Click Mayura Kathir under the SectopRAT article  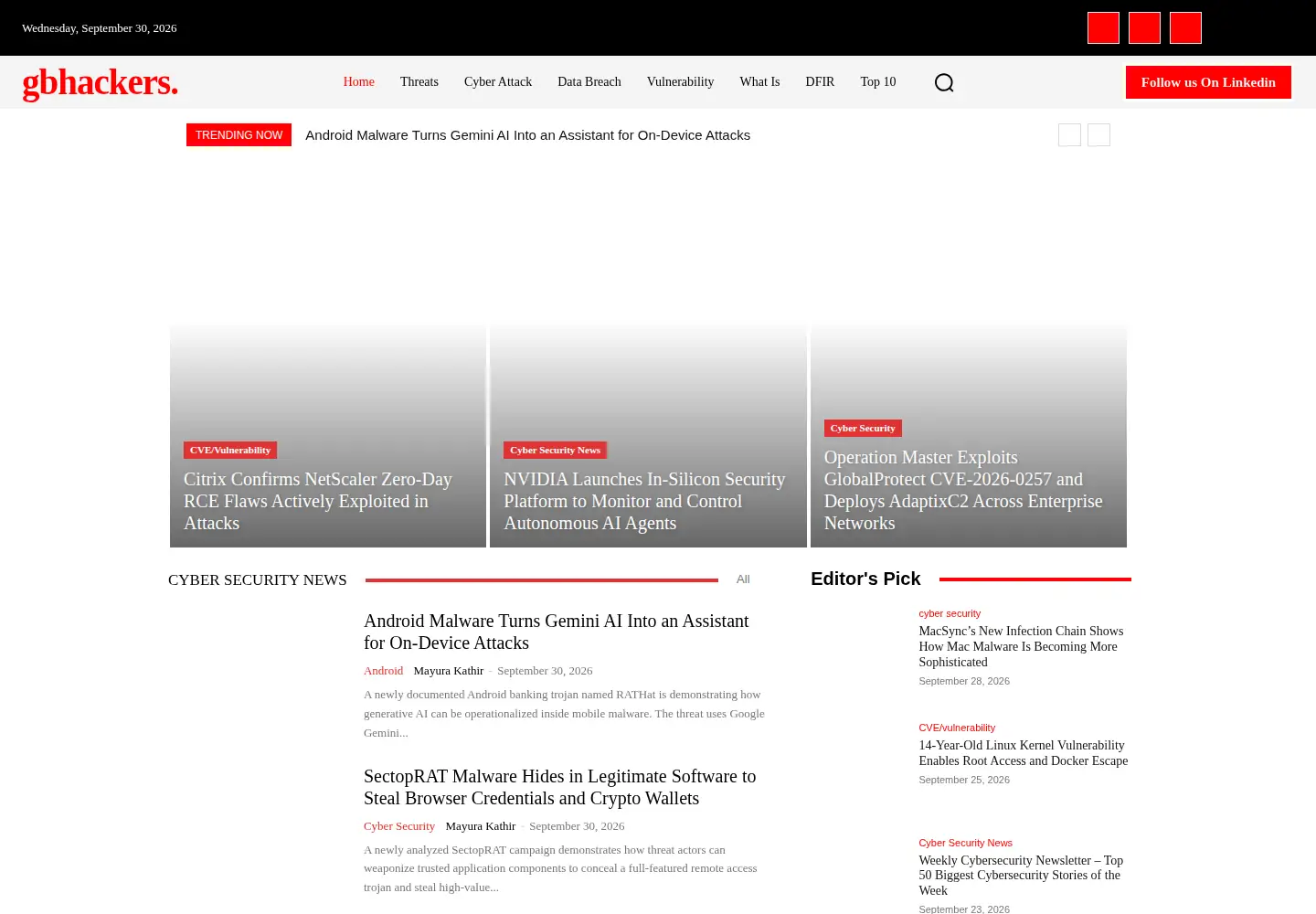(x=481, y=826)
